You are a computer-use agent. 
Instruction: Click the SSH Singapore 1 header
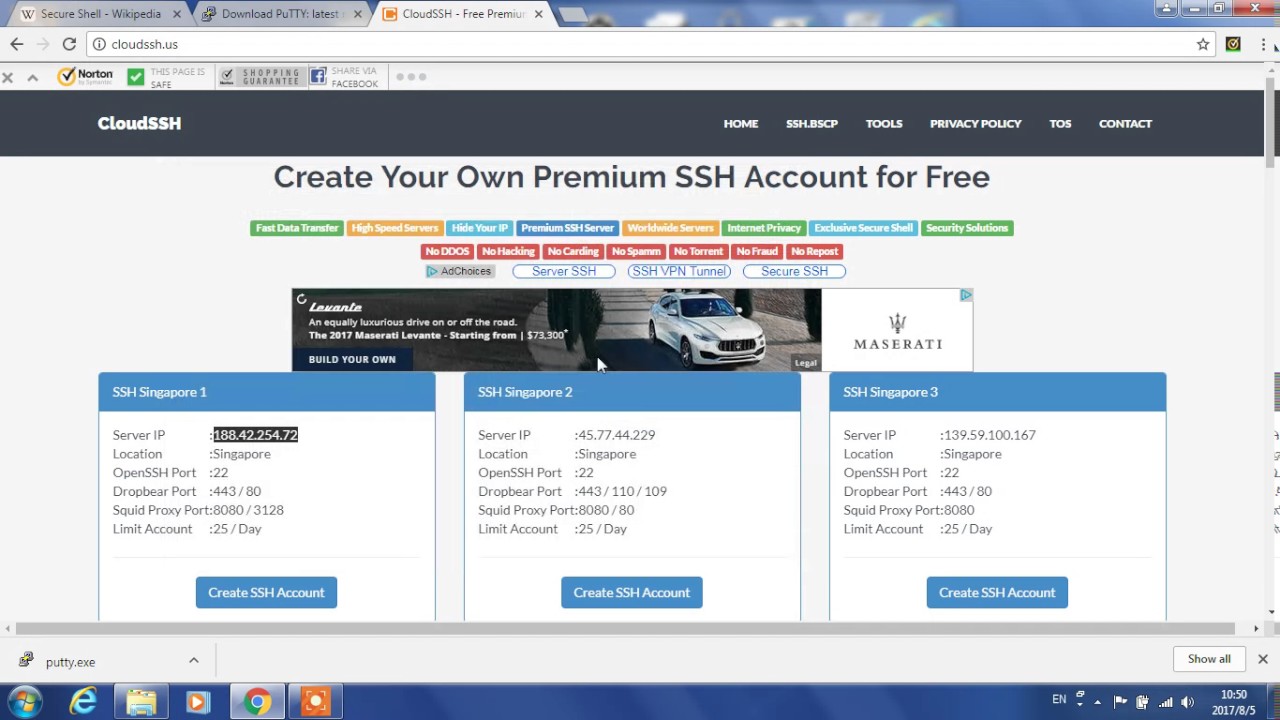(266, 392)
